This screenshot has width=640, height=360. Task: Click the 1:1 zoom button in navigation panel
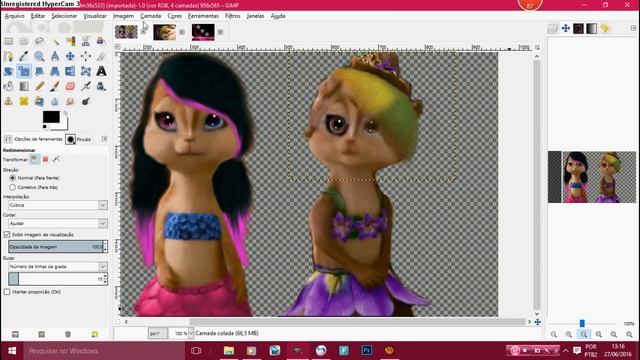tap(584, 334)
